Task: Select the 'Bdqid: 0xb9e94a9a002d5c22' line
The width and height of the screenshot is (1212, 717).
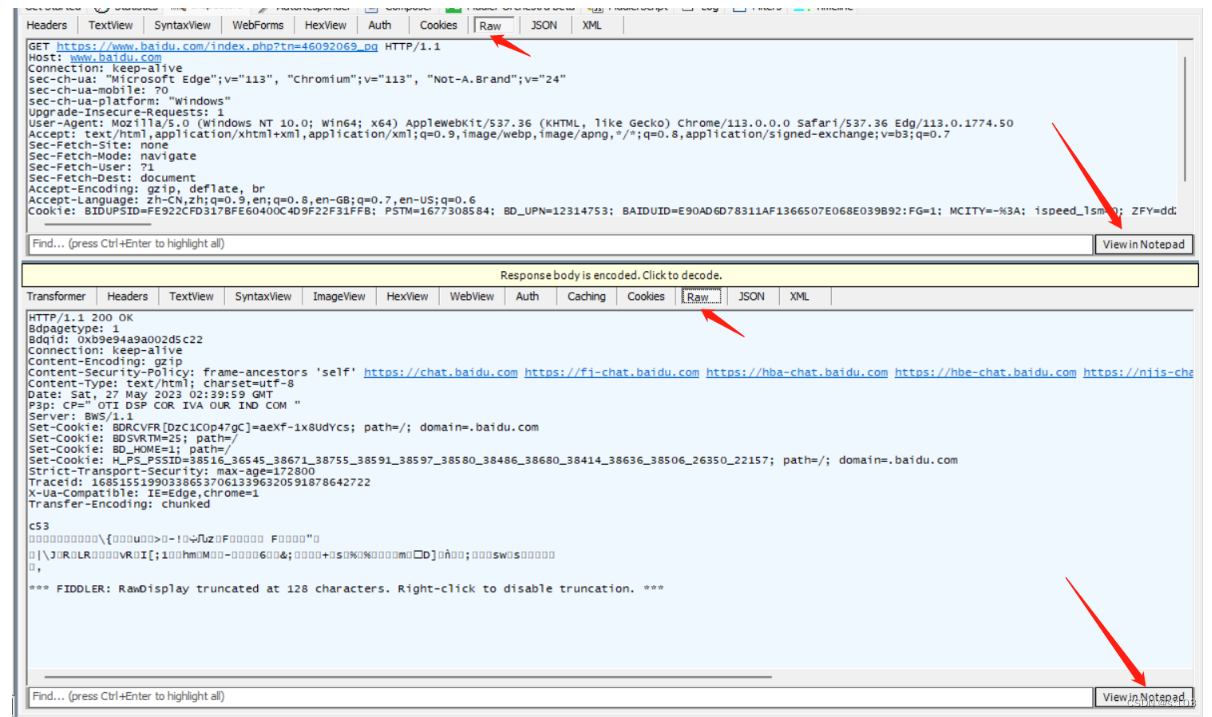Action: (x=115, y=339)
